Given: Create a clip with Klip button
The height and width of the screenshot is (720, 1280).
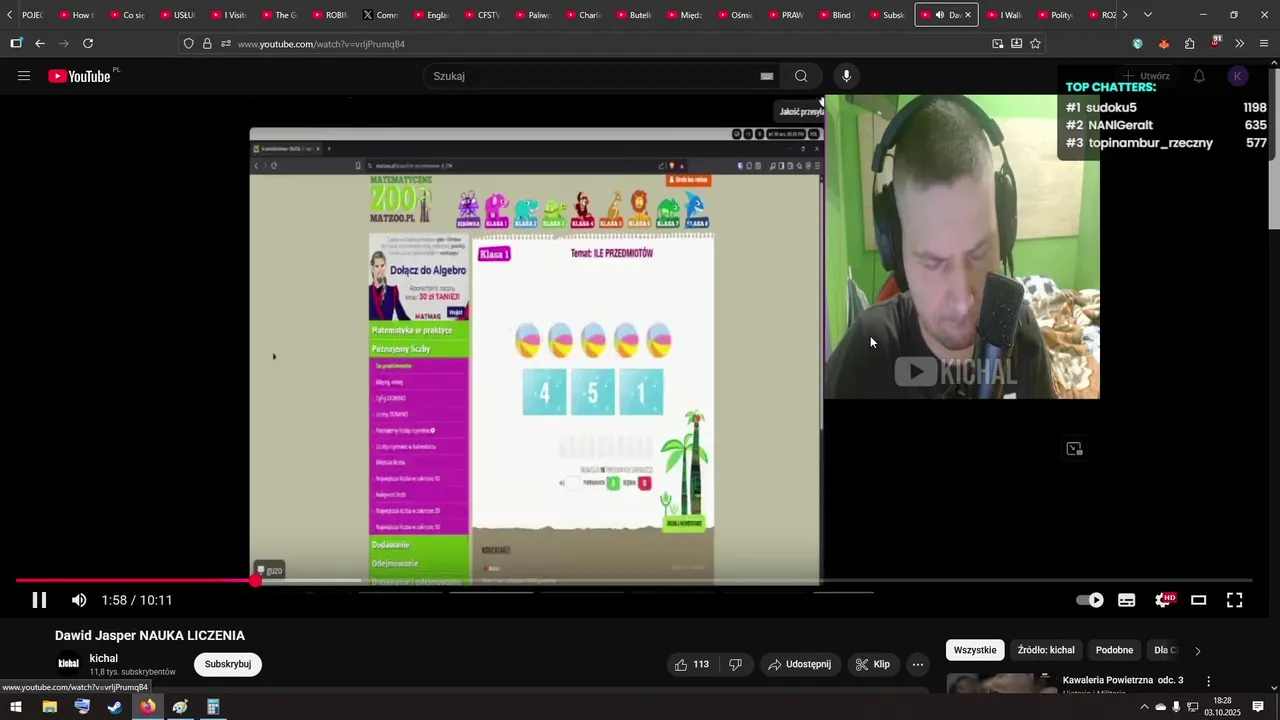Looking at the screenshot, I should 872,664.
